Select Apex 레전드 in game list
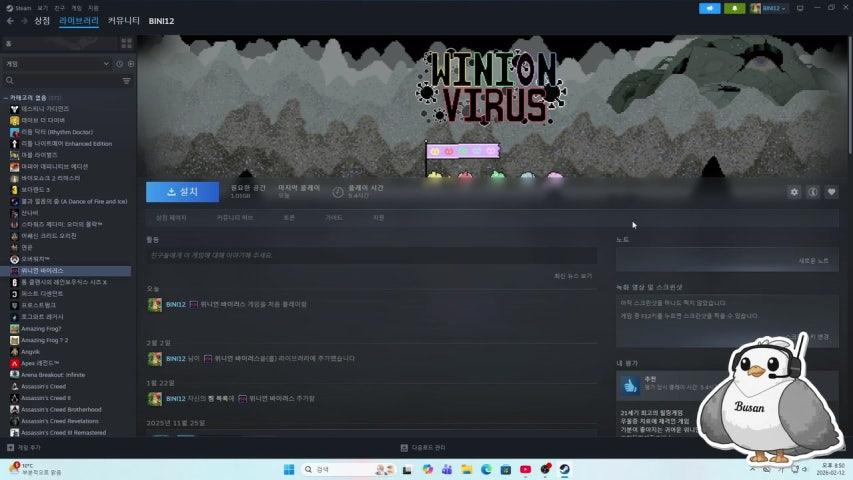The image size is (853, 480). [40, 363]
